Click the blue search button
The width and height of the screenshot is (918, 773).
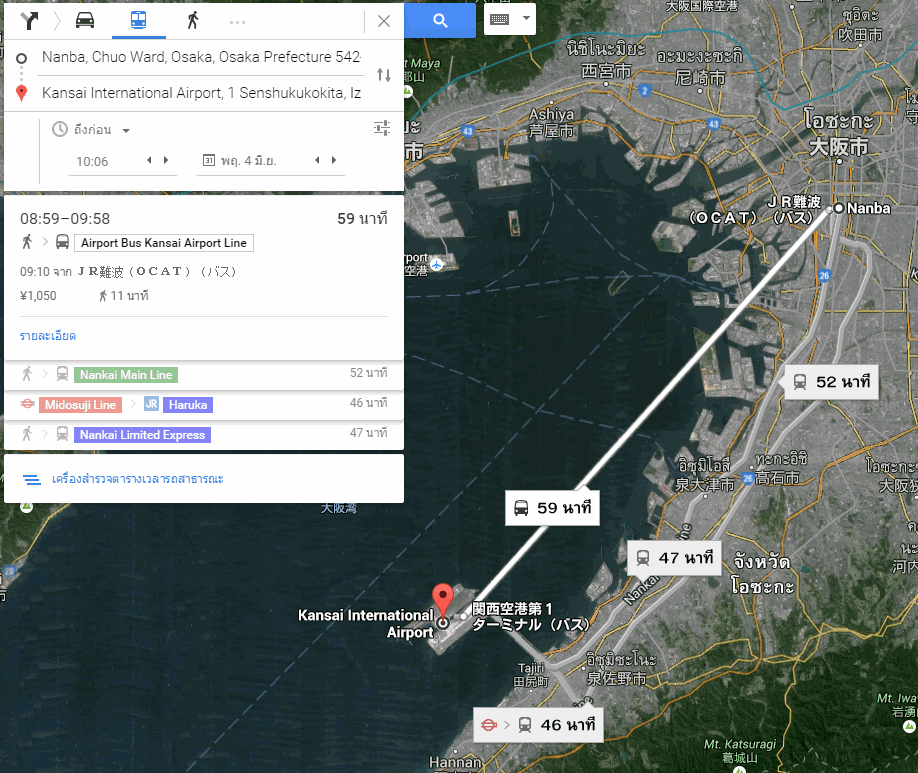coord(440,20)
